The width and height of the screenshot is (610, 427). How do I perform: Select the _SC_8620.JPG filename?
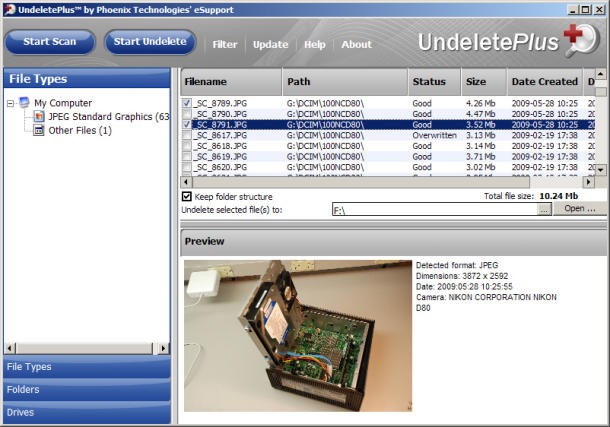[221, 167]
